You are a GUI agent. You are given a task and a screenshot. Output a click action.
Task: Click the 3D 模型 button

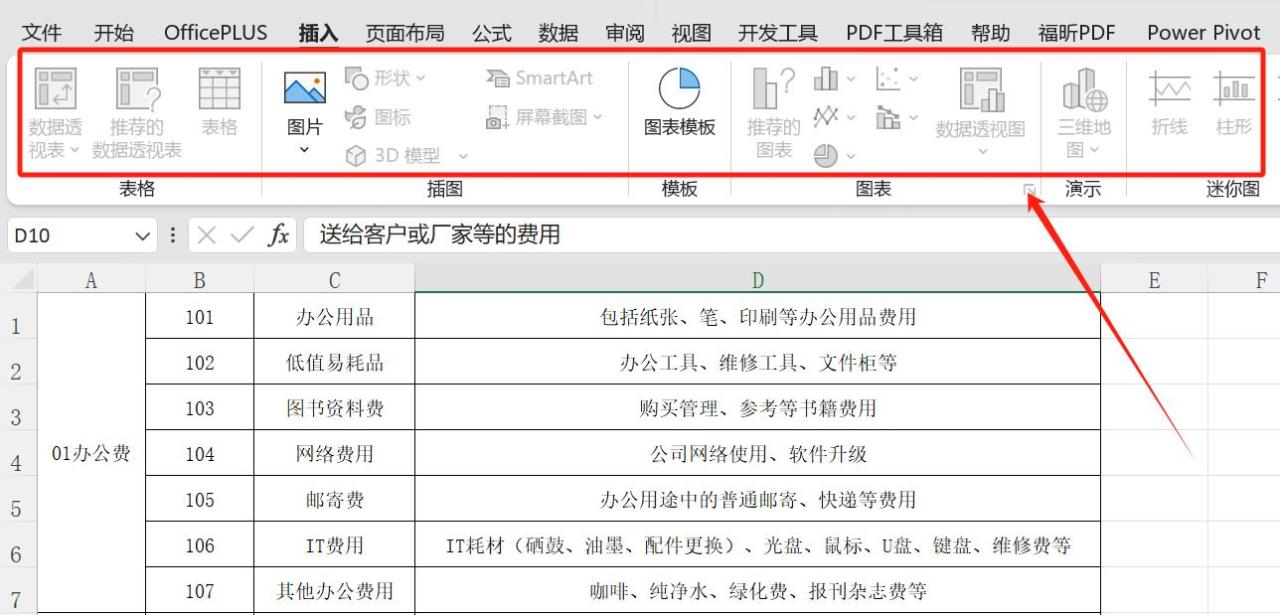(395, 156)
